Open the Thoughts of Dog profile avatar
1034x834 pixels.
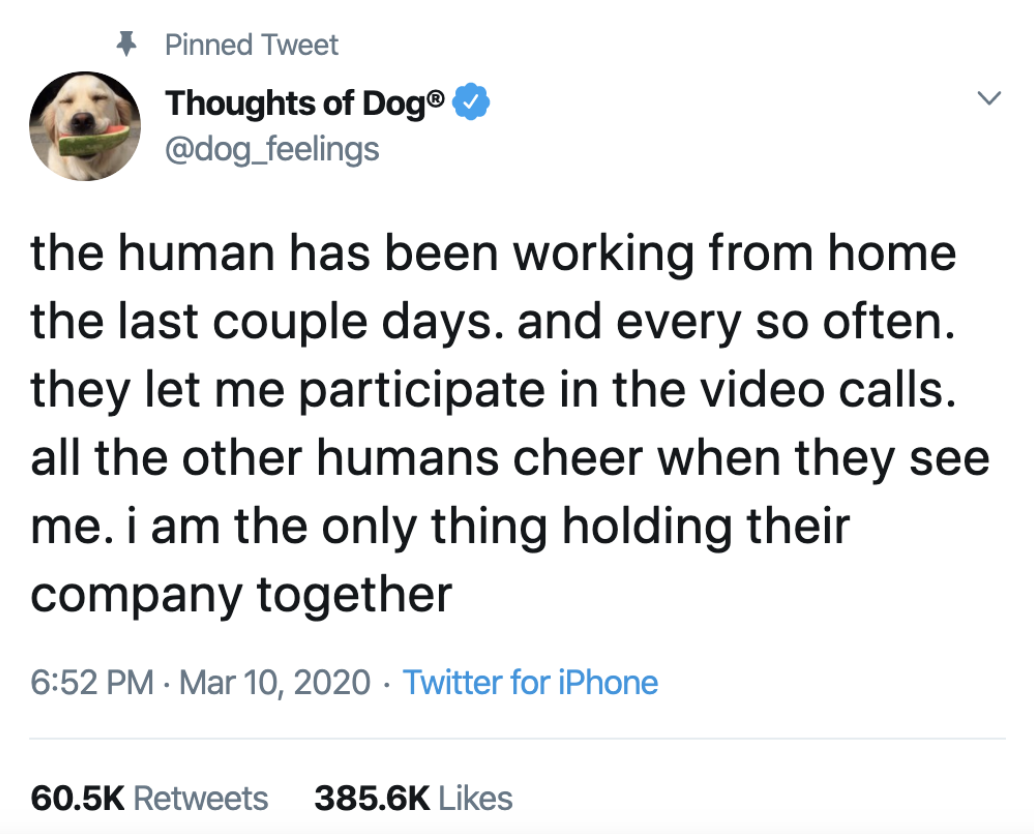(85, 126)
